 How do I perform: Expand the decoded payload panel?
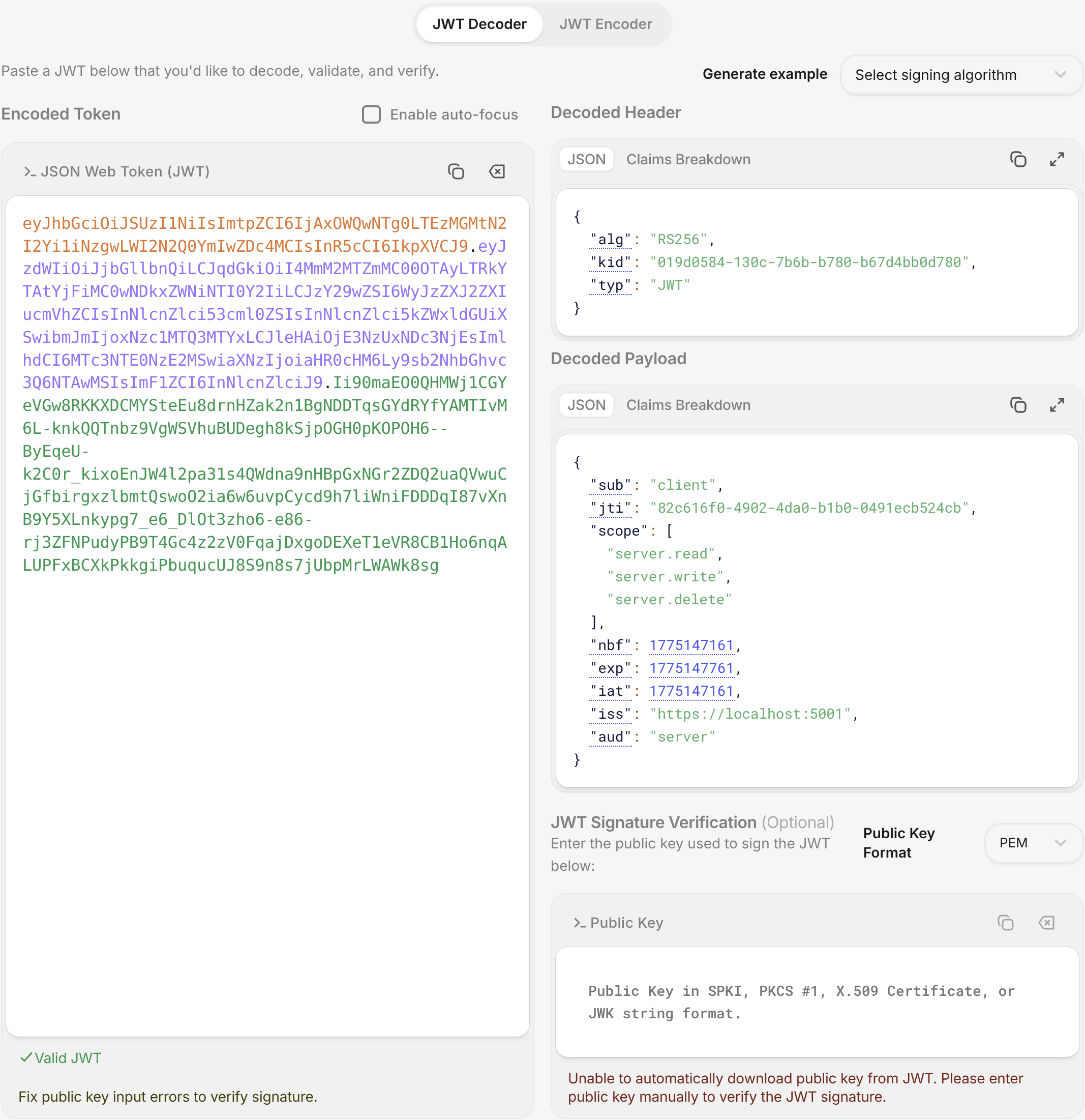1057,405
